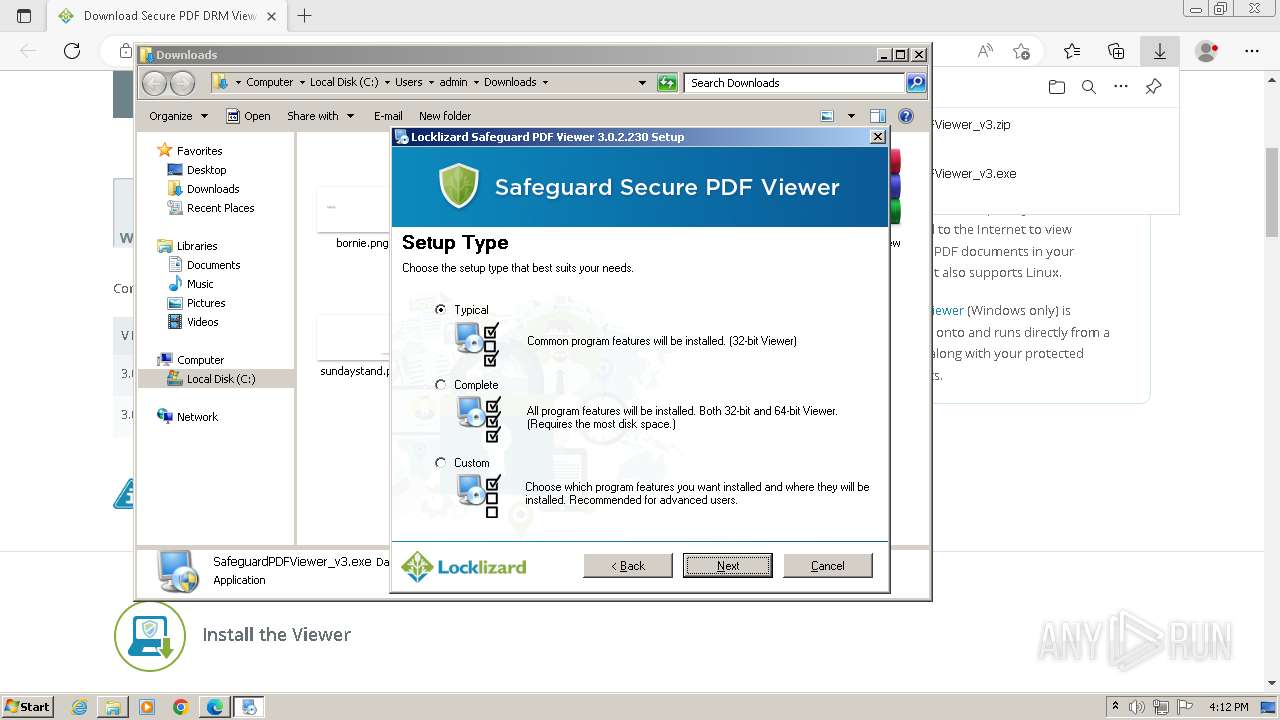Click the Edge Downloads arrow icon
The height and width of the screenshot is (720, 1280).
click(1160, 51)
